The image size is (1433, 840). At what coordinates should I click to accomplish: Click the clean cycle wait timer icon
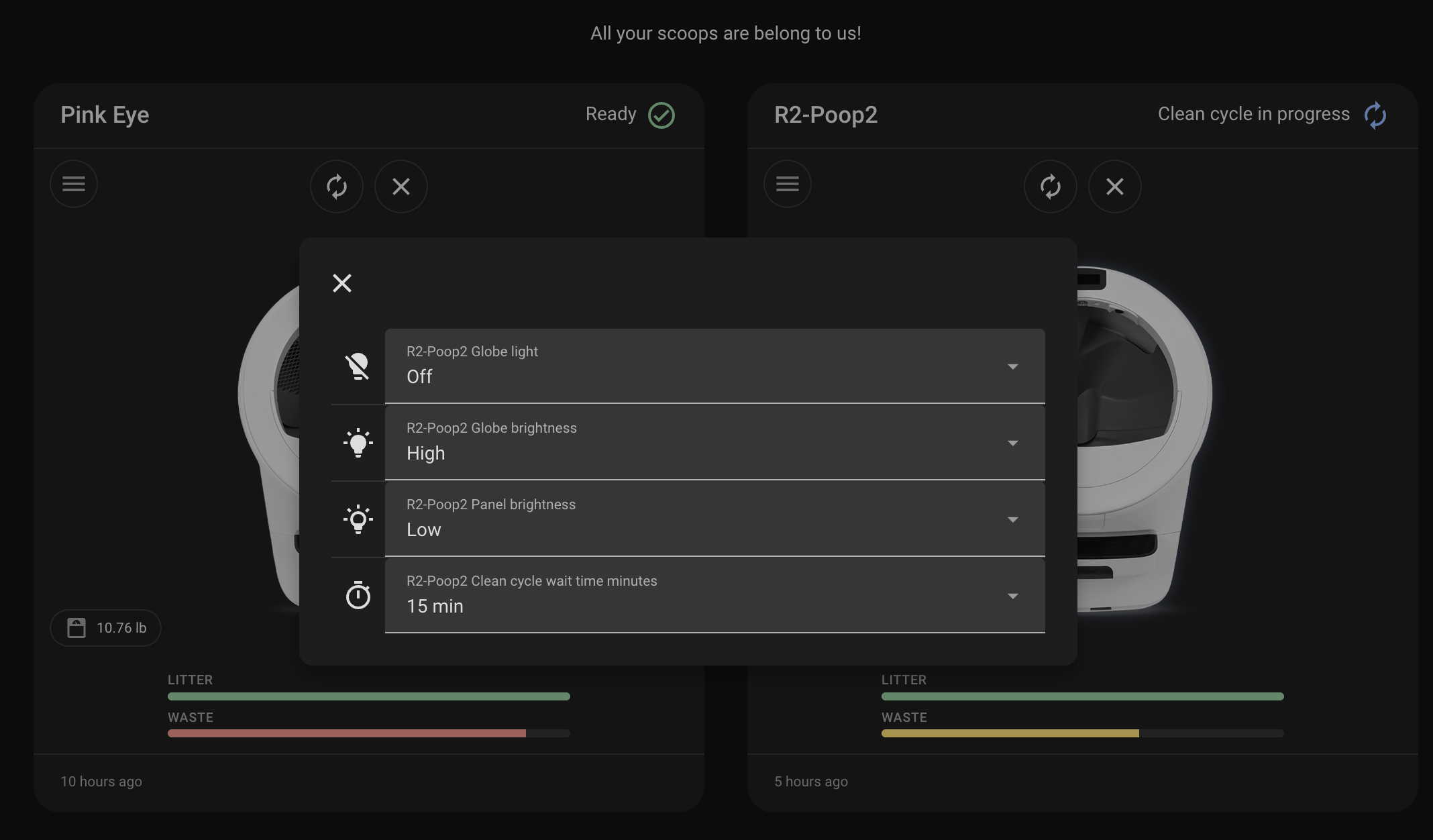pos(358,596)
